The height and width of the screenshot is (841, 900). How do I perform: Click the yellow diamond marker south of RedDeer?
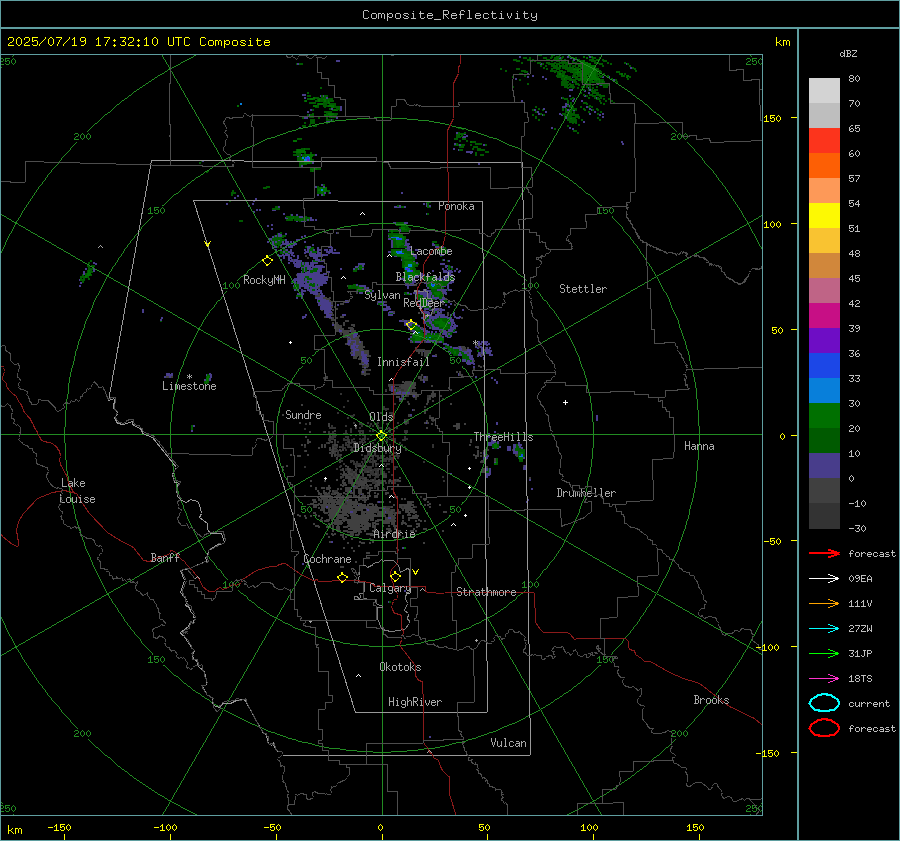click(x=412, y=325)
